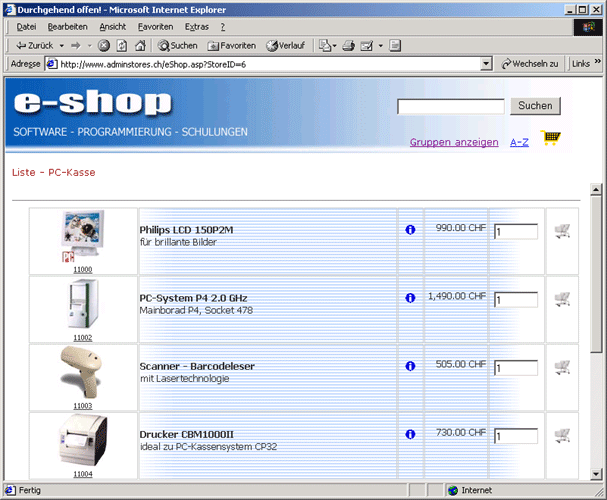Add Philips LCD 150P2M to cart
Image resolution: width=607 pixels, height=500 pixels.
562,231
